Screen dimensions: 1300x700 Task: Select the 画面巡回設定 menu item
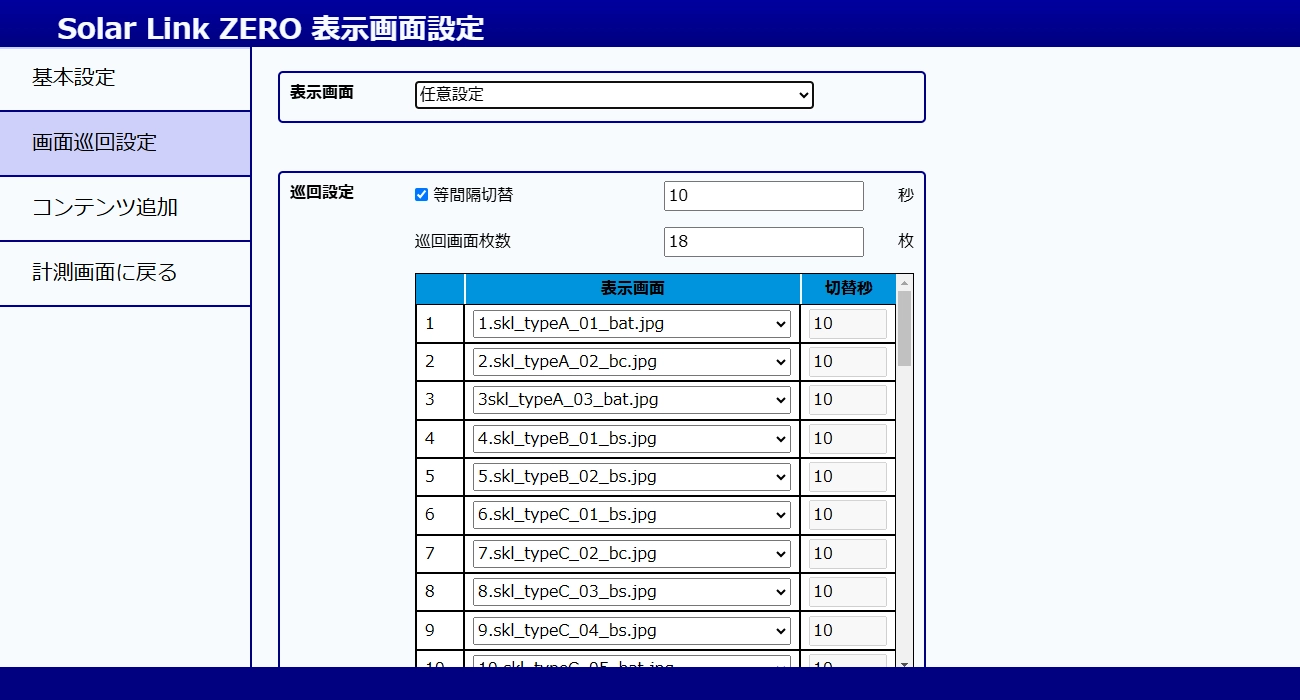[125, 143]
